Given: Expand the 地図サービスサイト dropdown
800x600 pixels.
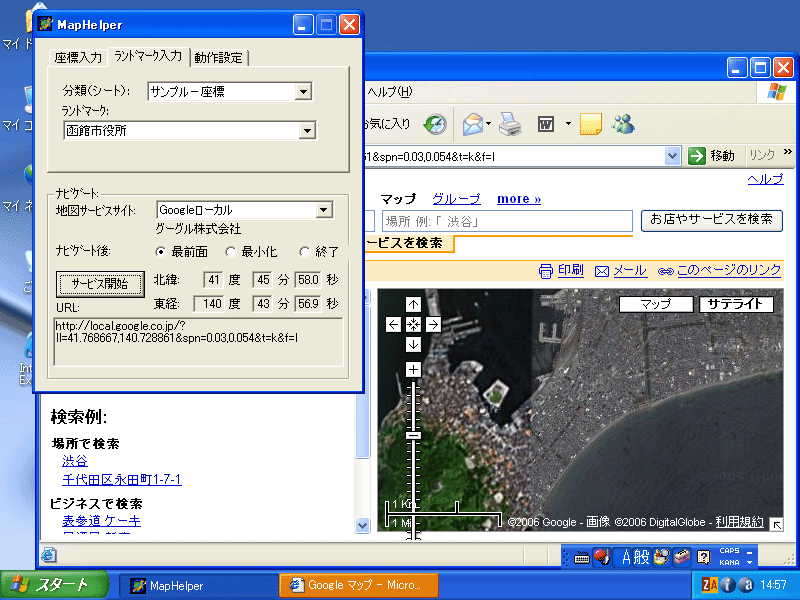Looking at the screenshot, I should click(323, 210).
